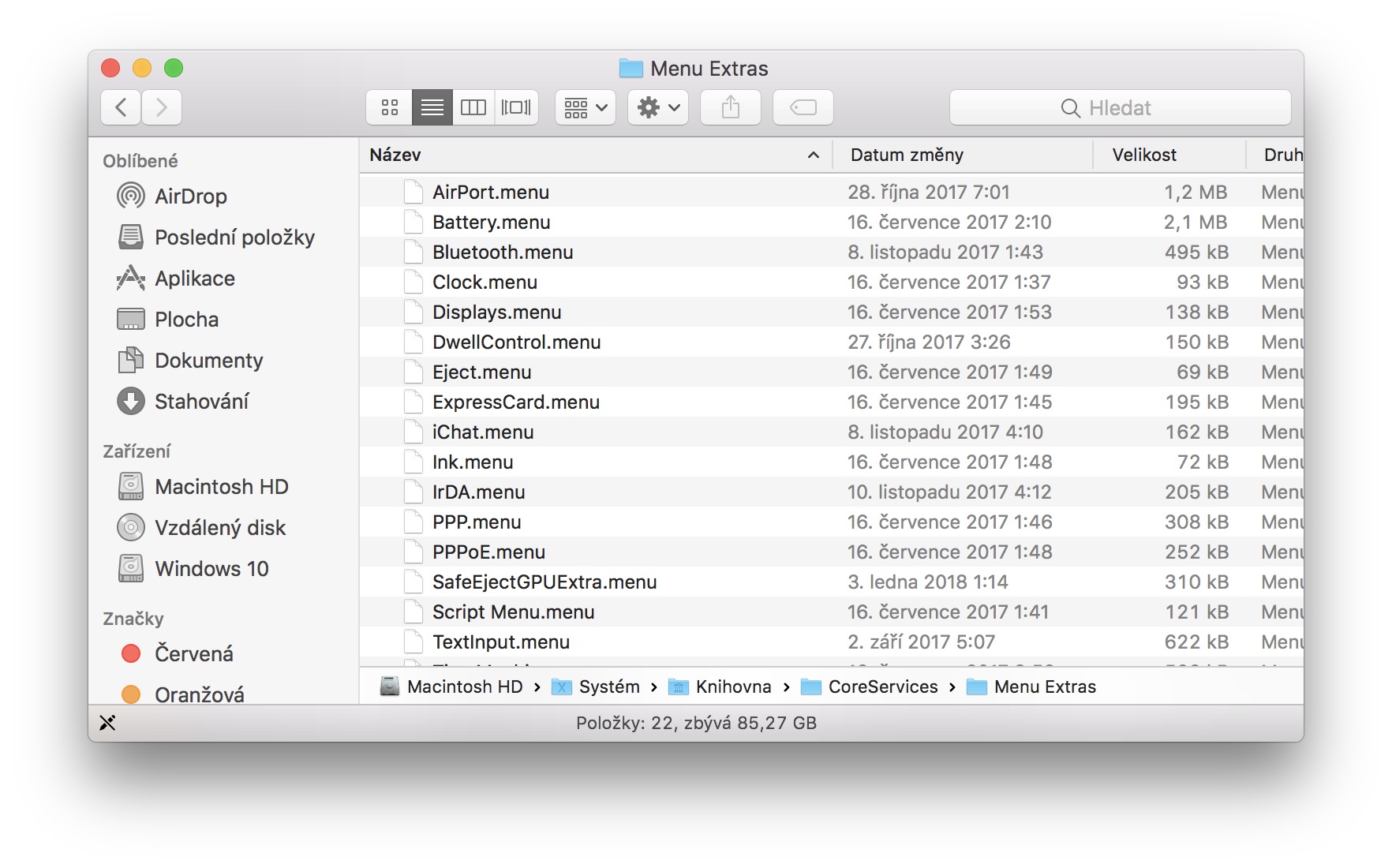Select the Macintosh HD device
This screenshot has height=868, width=1392.
221,487
